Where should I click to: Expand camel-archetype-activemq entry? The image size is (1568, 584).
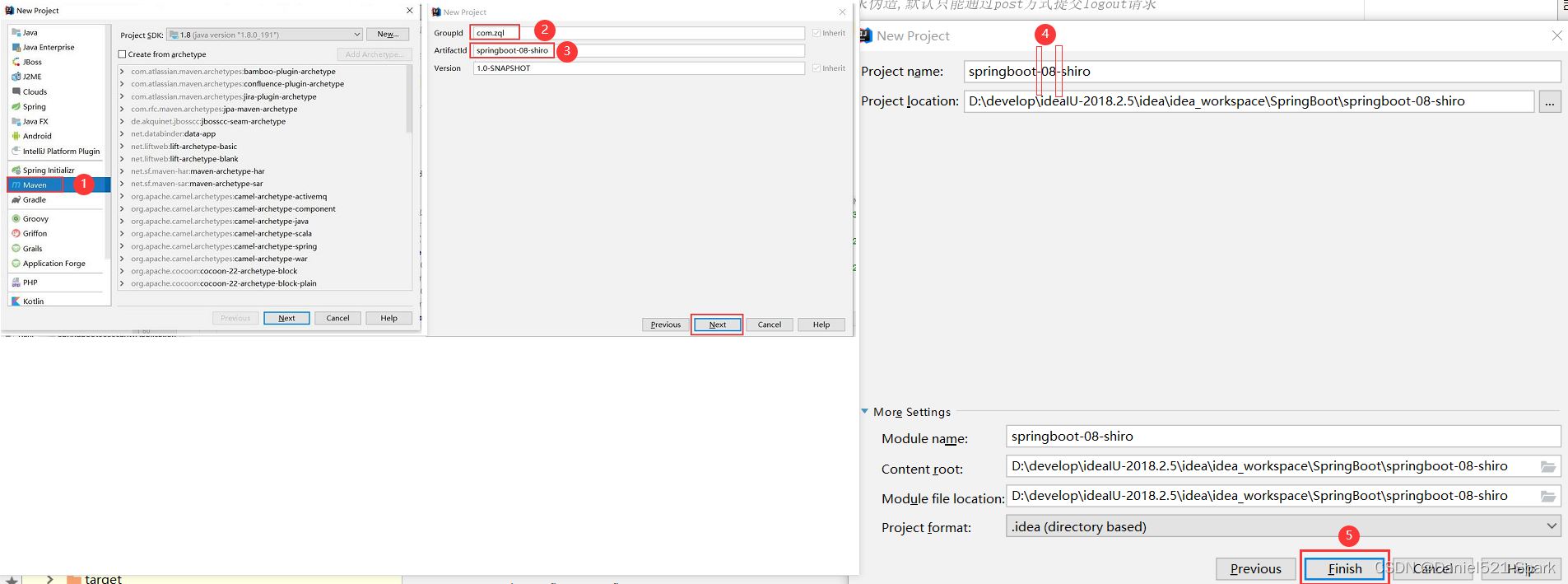click(123, 197)
